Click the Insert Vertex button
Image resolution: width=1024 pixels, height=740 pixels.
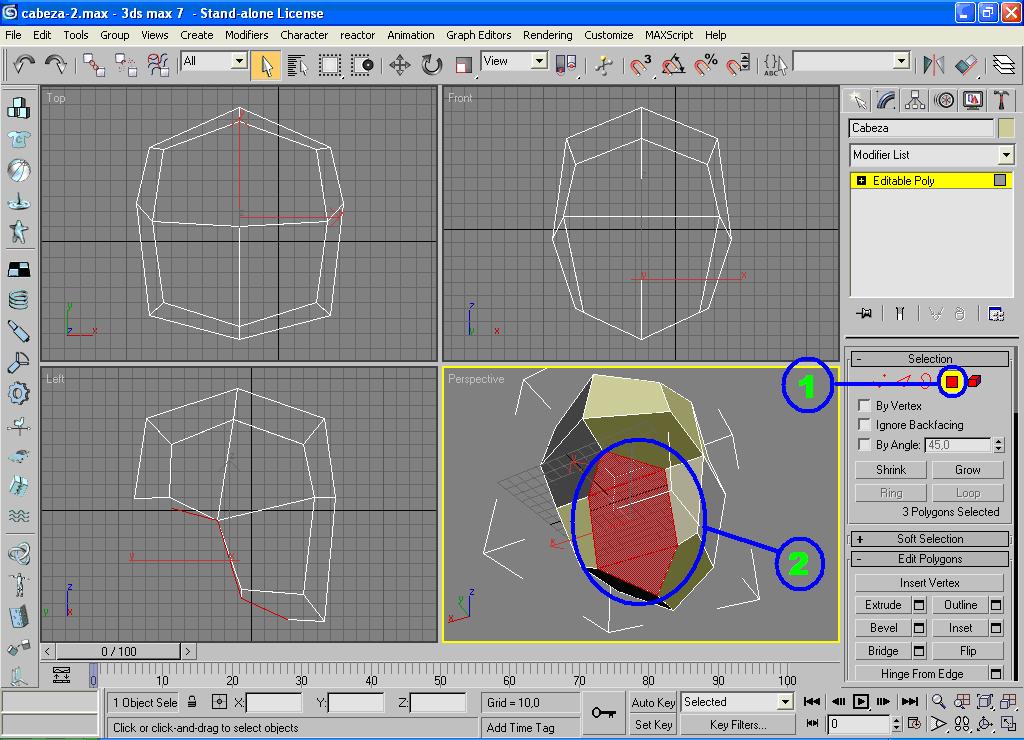929,583
